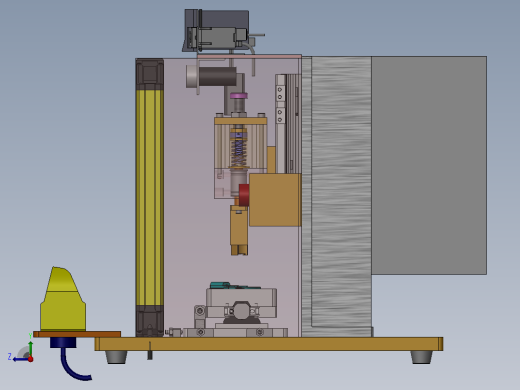
Task: Select the yellow light curtain column
Action: click(150, 197)
